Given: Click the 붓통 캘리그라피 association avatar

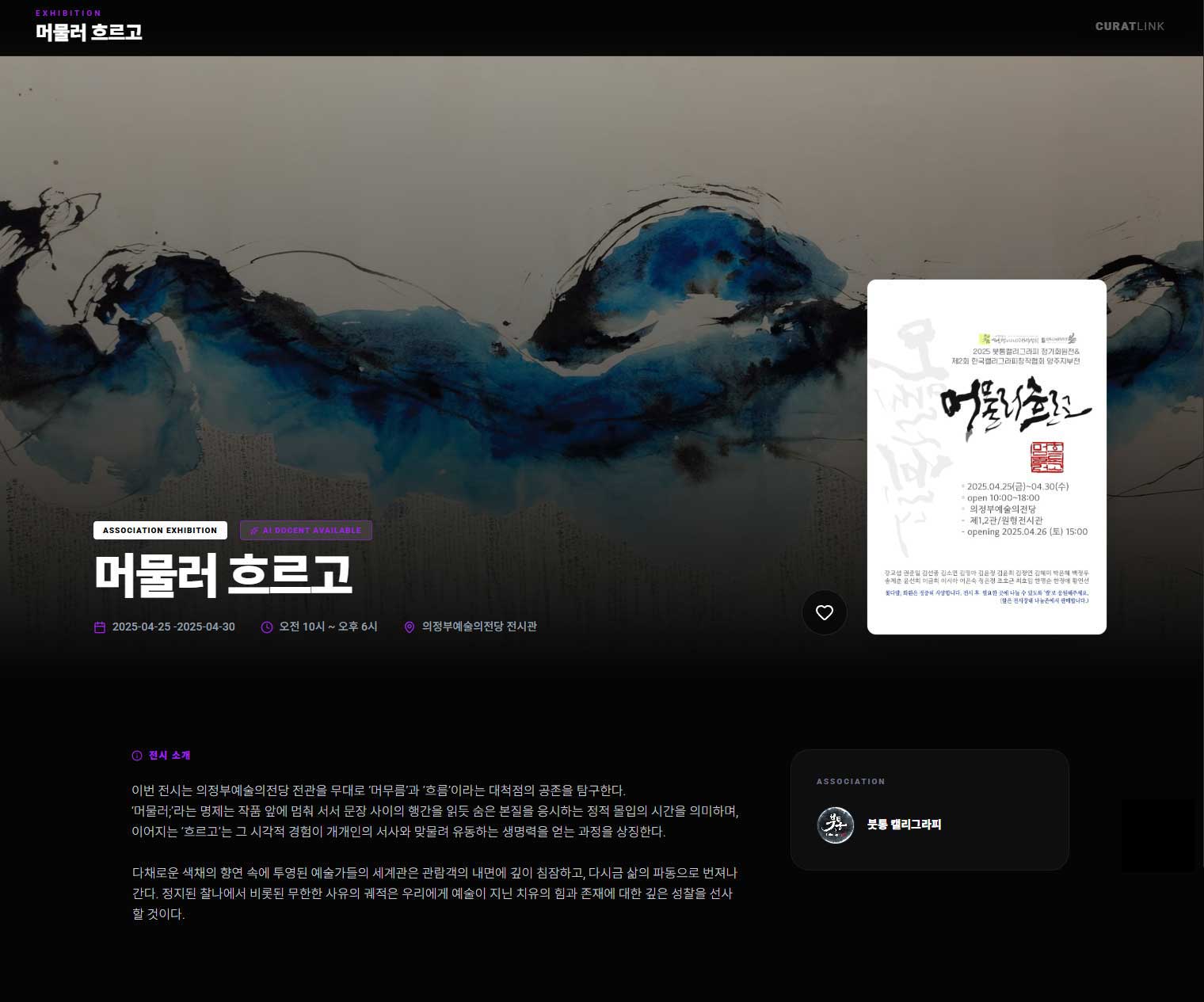Looking at the screenshot, I should pos(836,825).
